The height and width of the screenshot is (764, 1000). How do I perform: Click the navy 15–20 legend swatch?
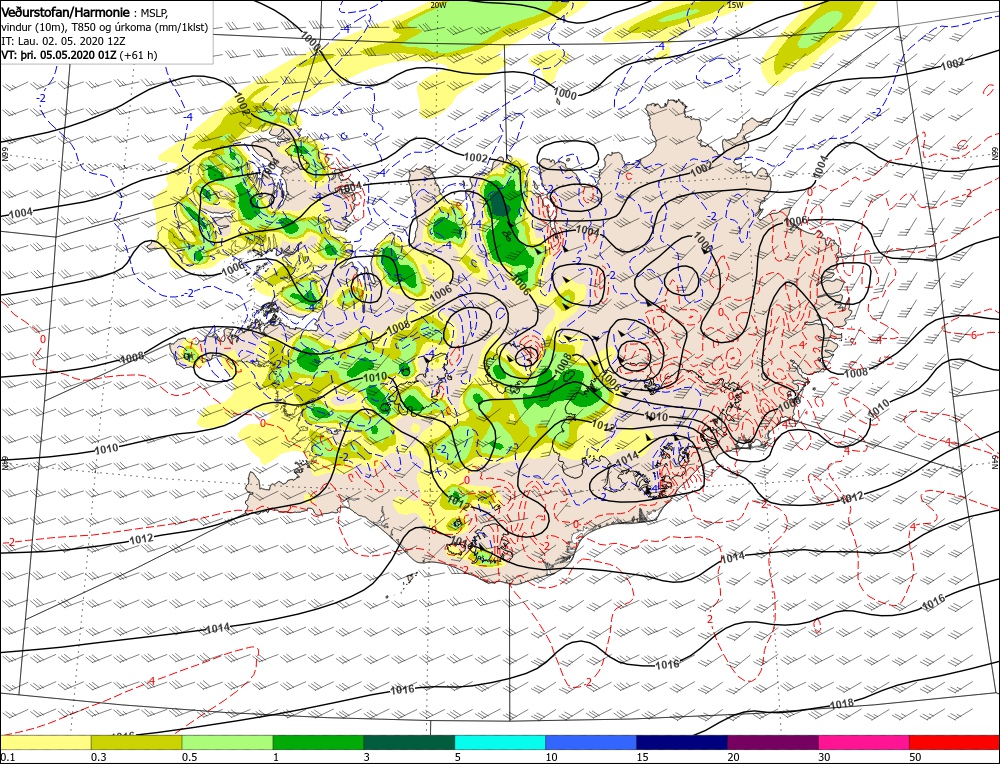tap(682, 742)
